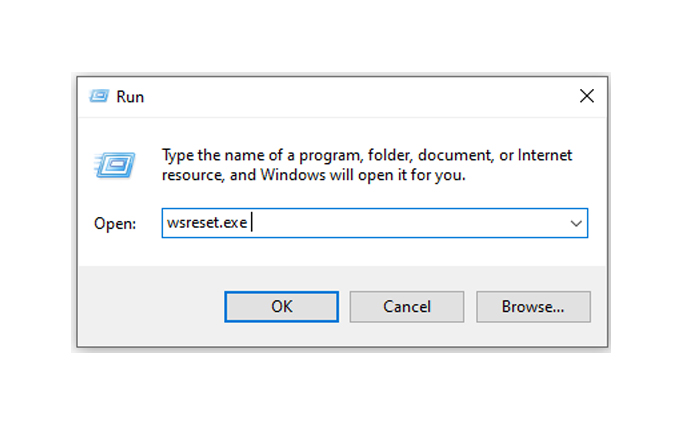Click on the wsreset.exe text
This screenshot has height=430, width=700.
207,224
